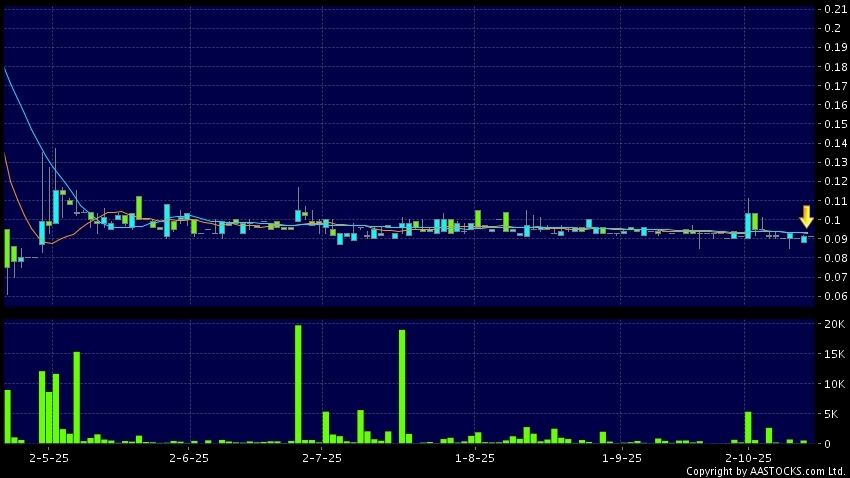Click the 20K volume axis label
The height and width of the screenshot is (478, 850).
click(833, 325)
